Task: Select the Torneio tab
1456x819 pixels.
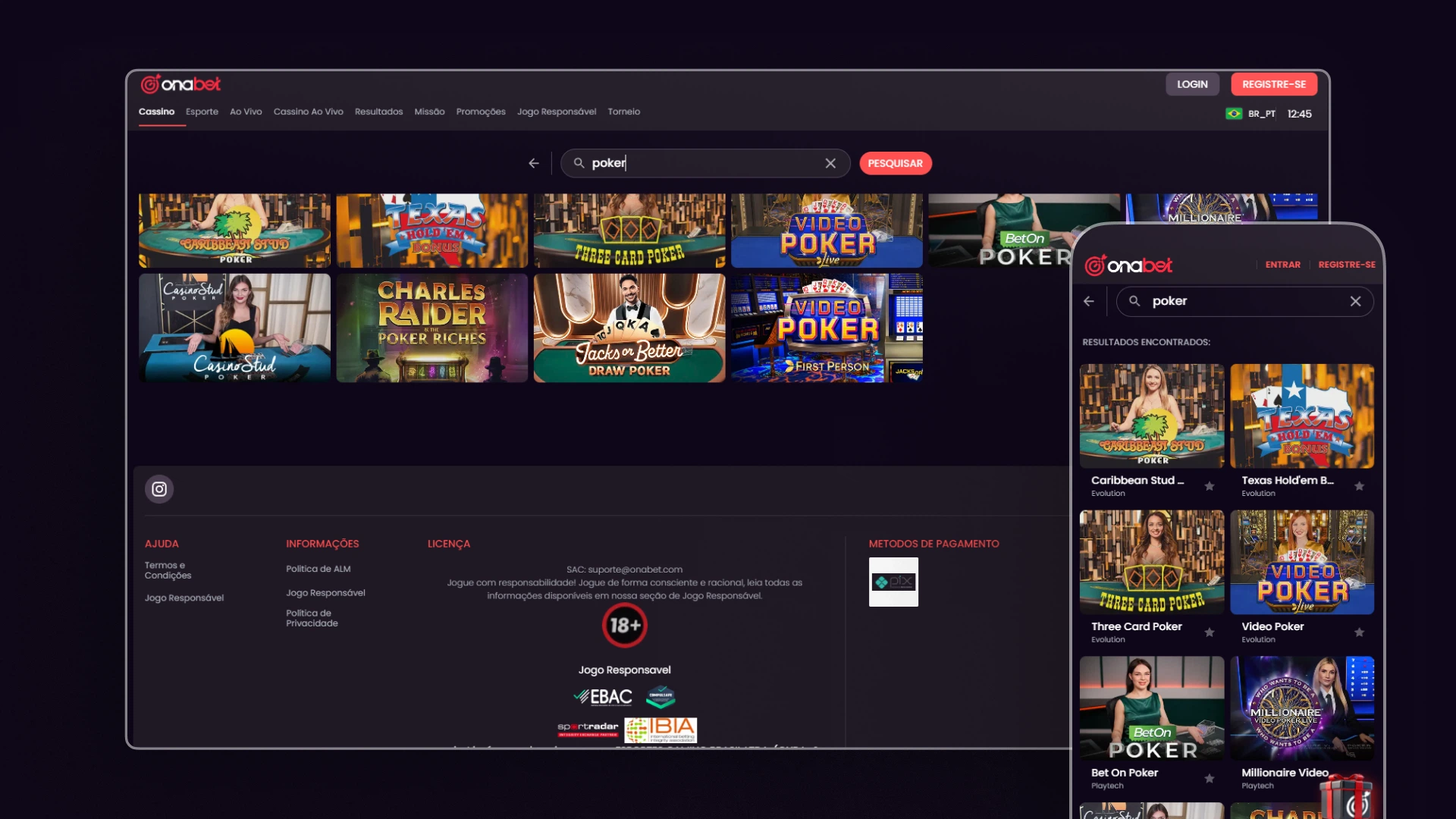Action: [624, 111]
